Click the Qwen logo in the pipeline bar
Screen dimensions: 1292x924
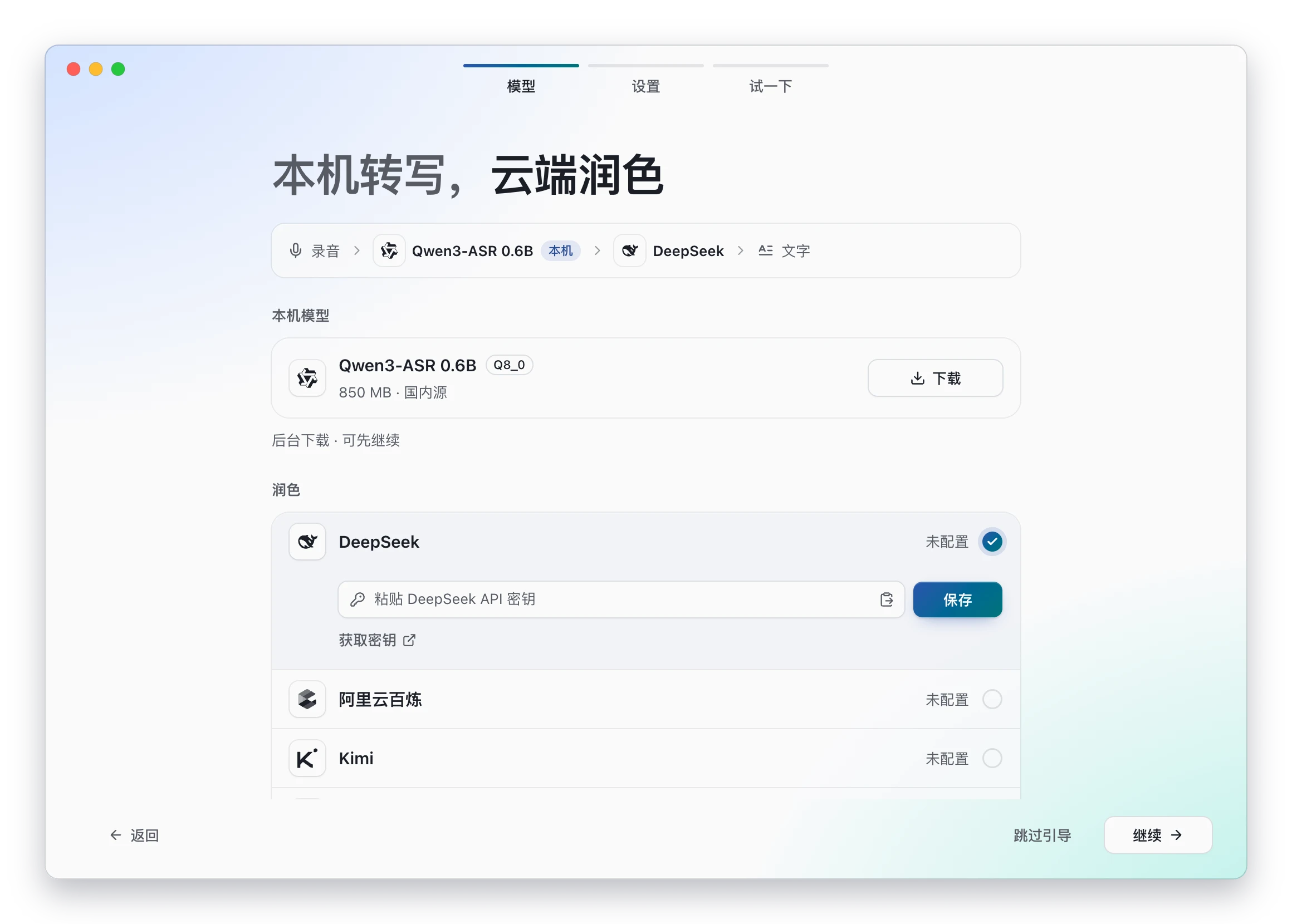(x=389, y=250)
